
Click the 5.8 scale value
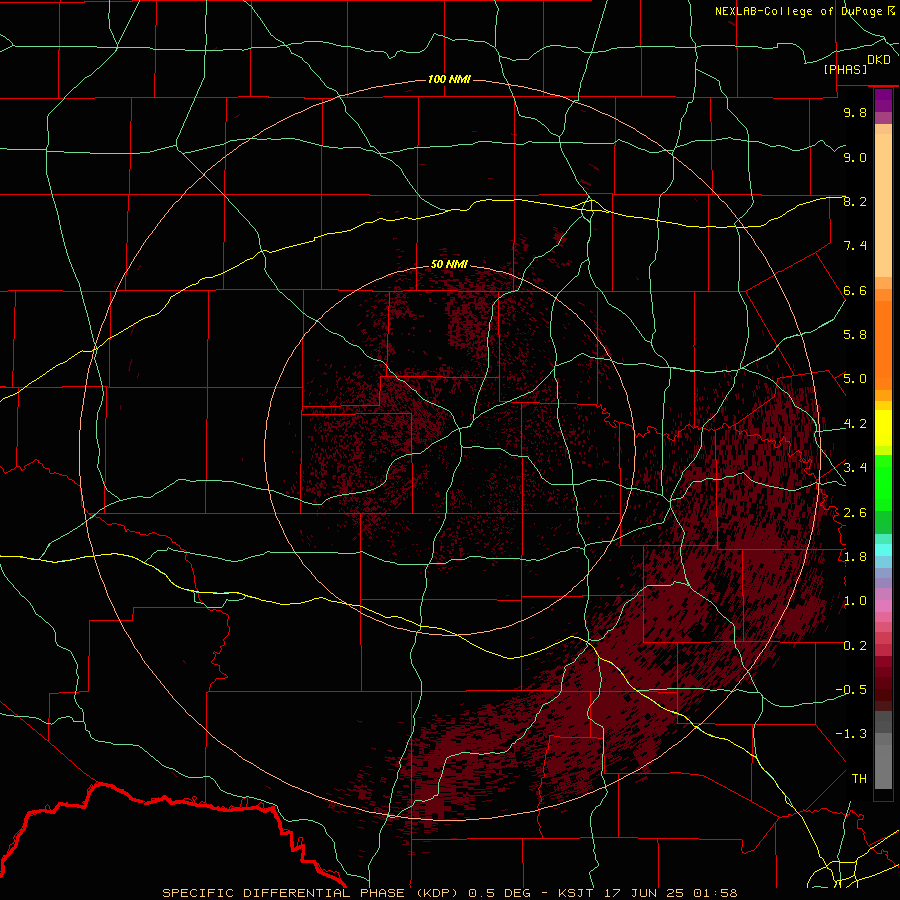pyautogui.click(x=855, y=335)
